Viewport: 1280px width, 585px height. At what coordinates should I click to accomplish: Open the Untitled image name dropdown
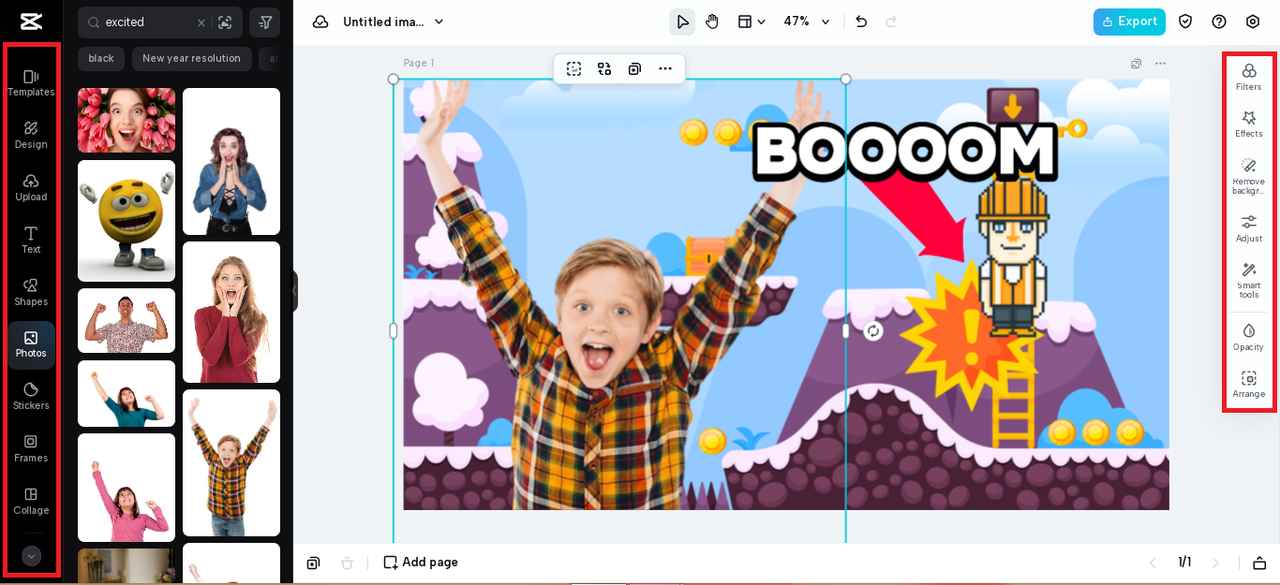pos(392,22)
